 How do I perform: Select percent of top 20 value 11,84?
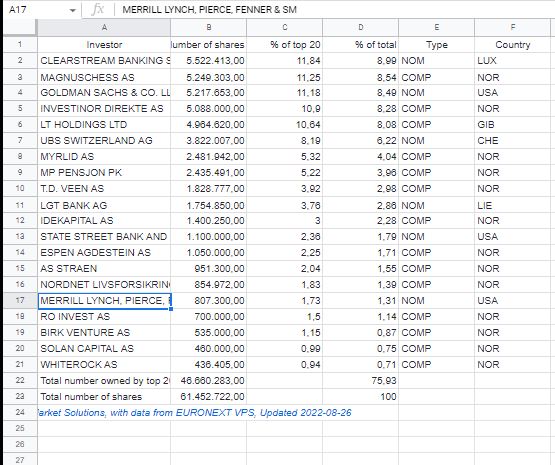(x=285, y=61)
